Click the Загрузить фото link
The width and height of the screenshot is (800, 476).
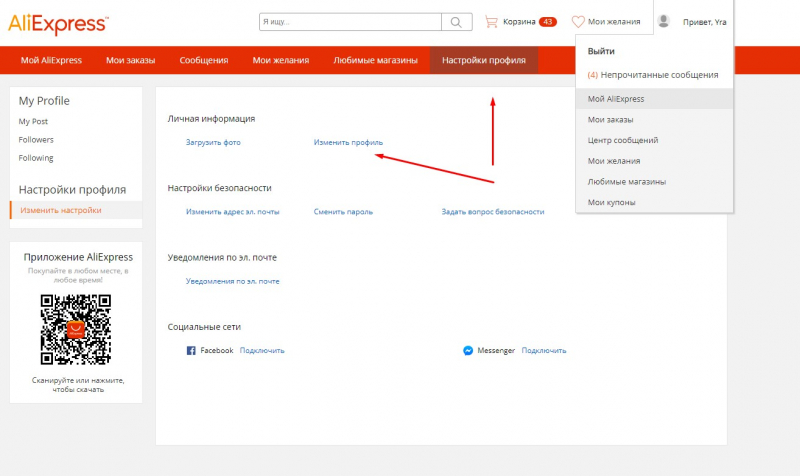(213, 142)
